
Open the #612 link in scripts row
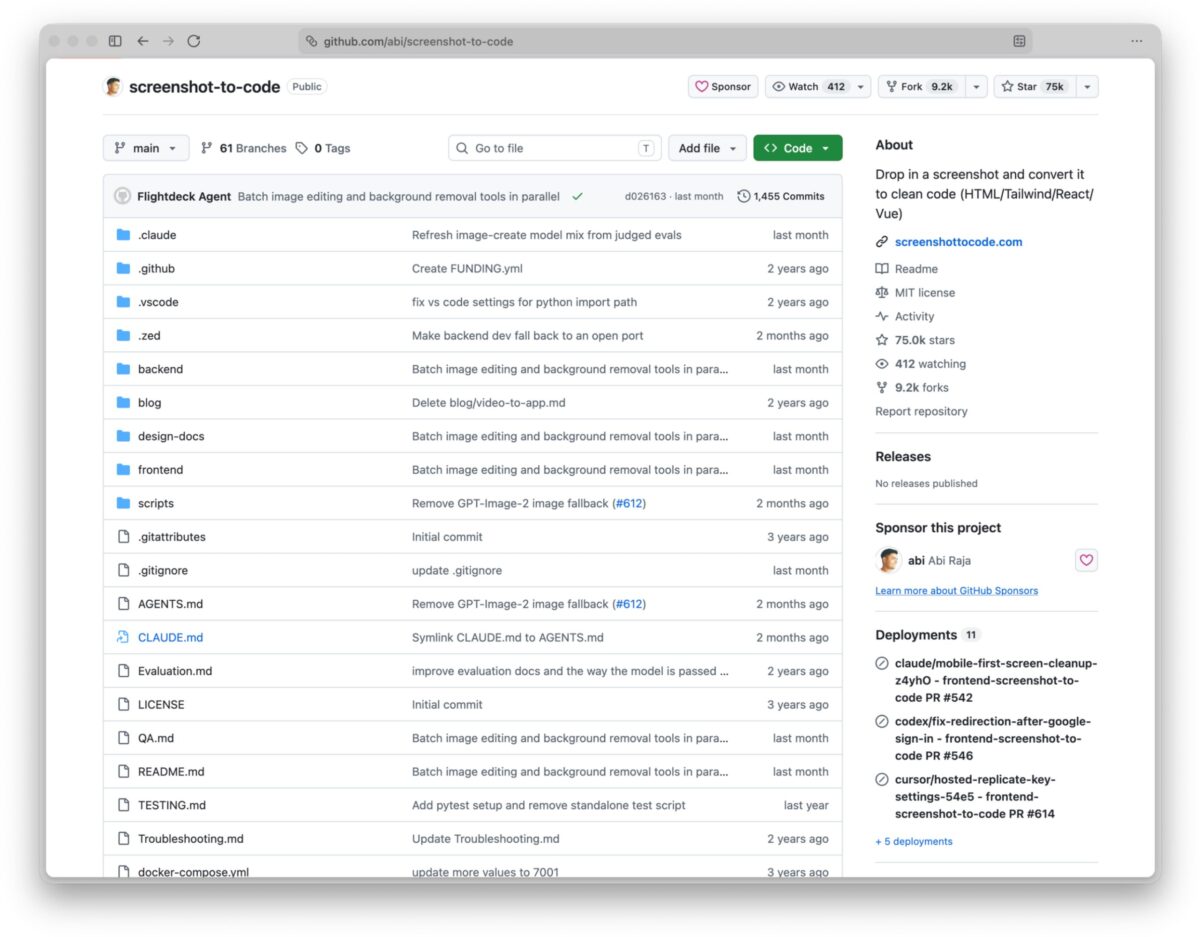coord(629,503)
